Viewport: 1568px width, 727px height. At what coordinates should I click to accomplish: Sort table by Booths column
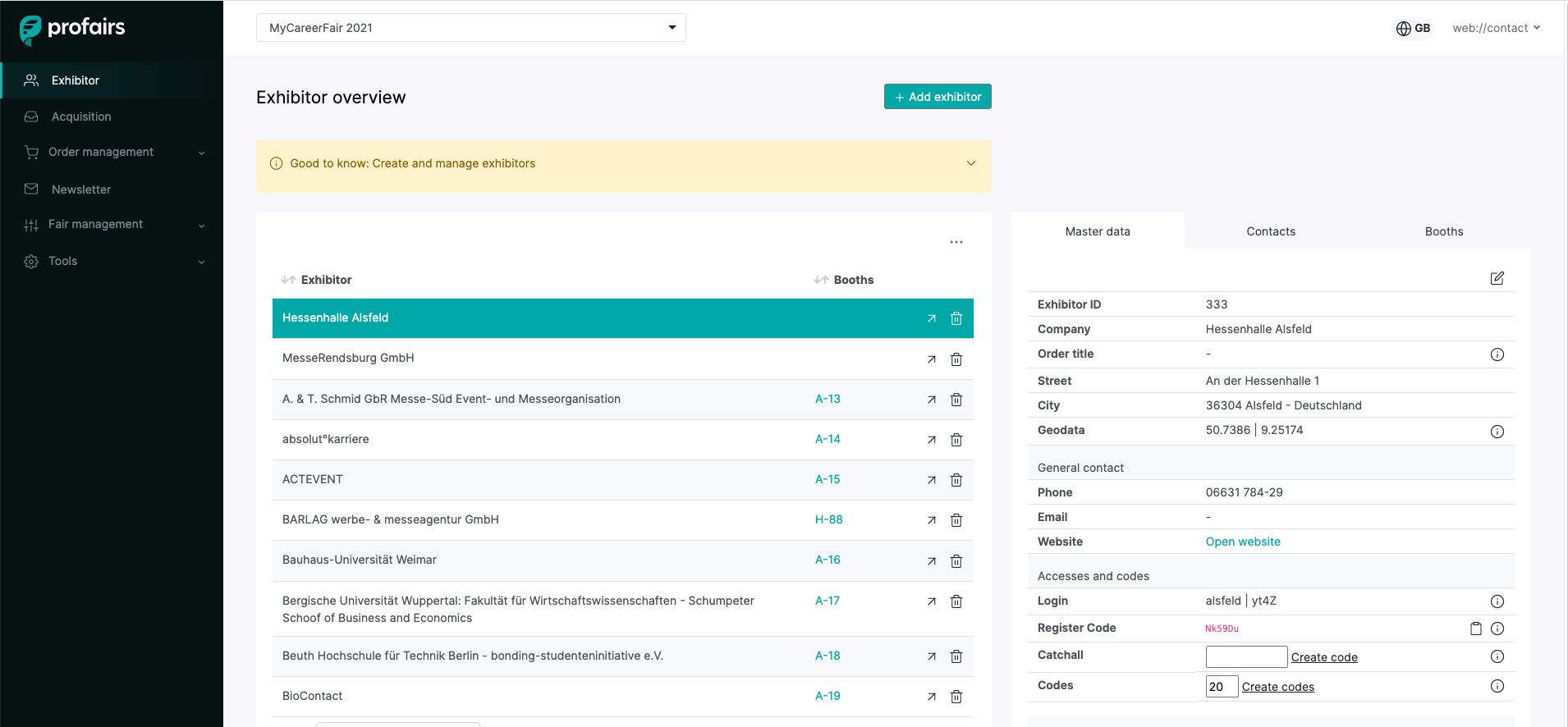click(x=843, y=280)
